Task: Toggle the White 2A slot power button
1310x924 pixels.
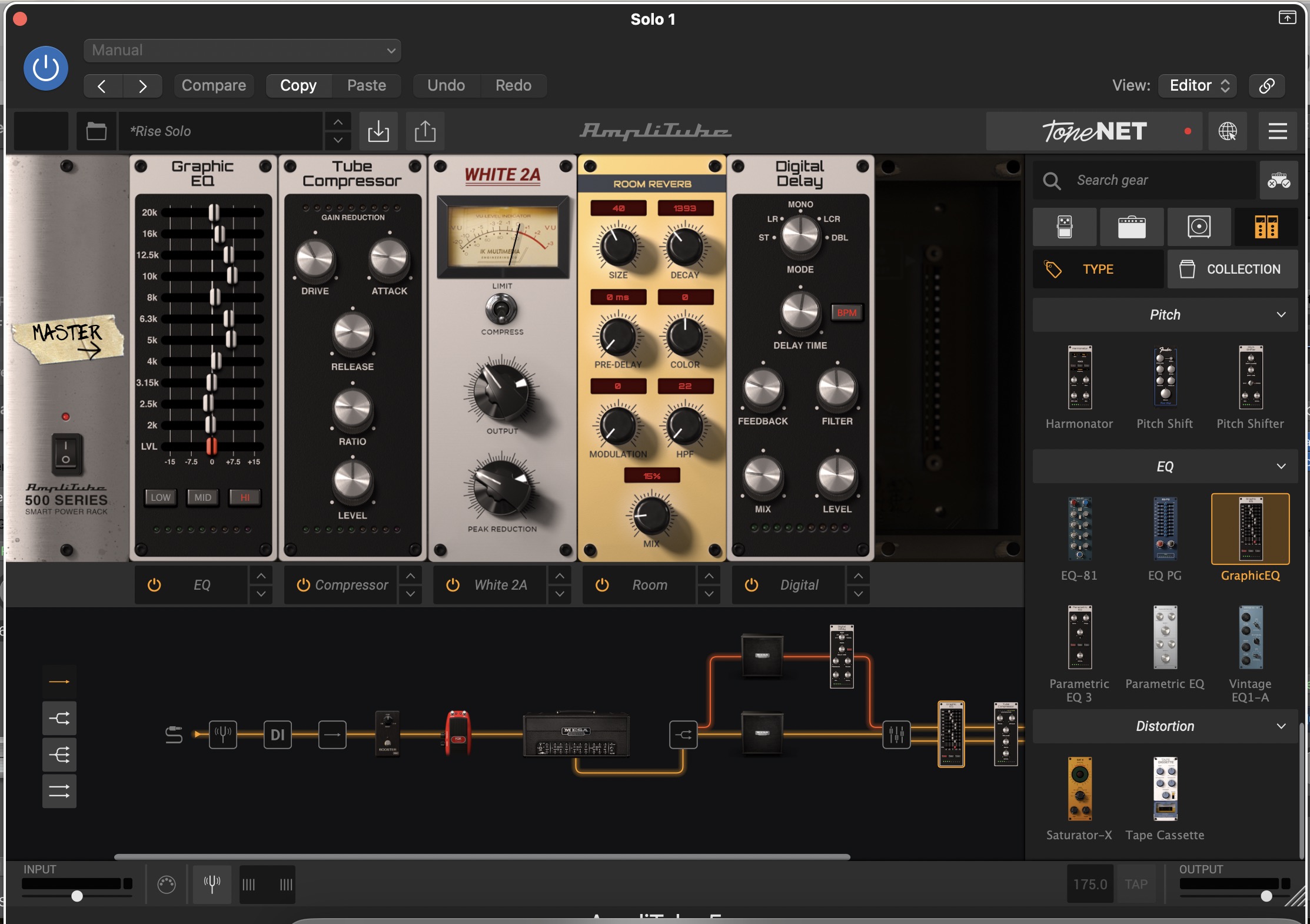Action: [x=453, y=585]
